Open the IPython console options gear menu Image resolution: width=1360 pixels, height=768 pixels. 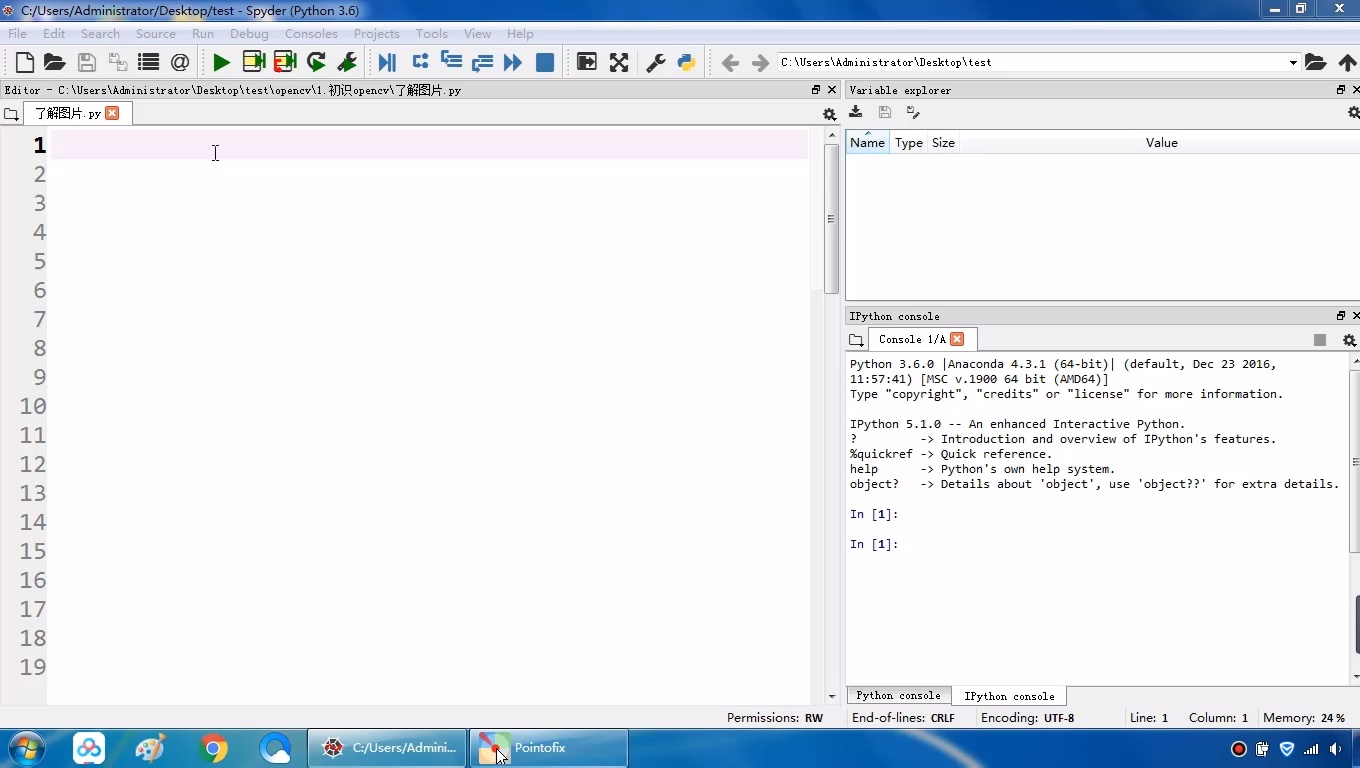pos(1348,340)
